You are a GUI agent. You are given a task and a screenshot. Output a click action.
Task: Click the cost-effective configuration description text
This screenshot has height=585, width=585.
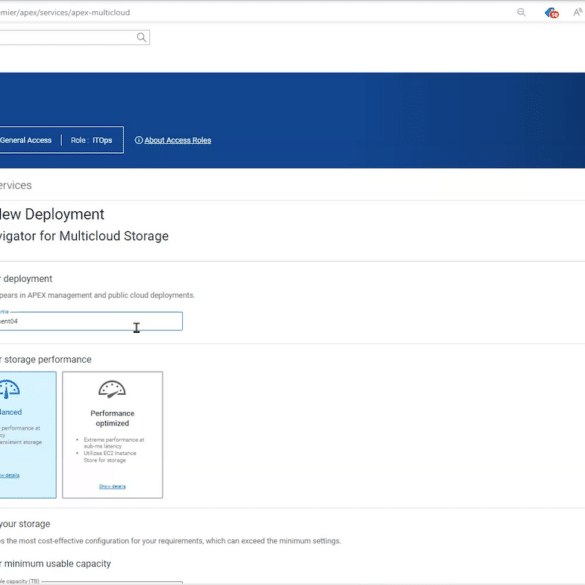click(x=170, y=541)
